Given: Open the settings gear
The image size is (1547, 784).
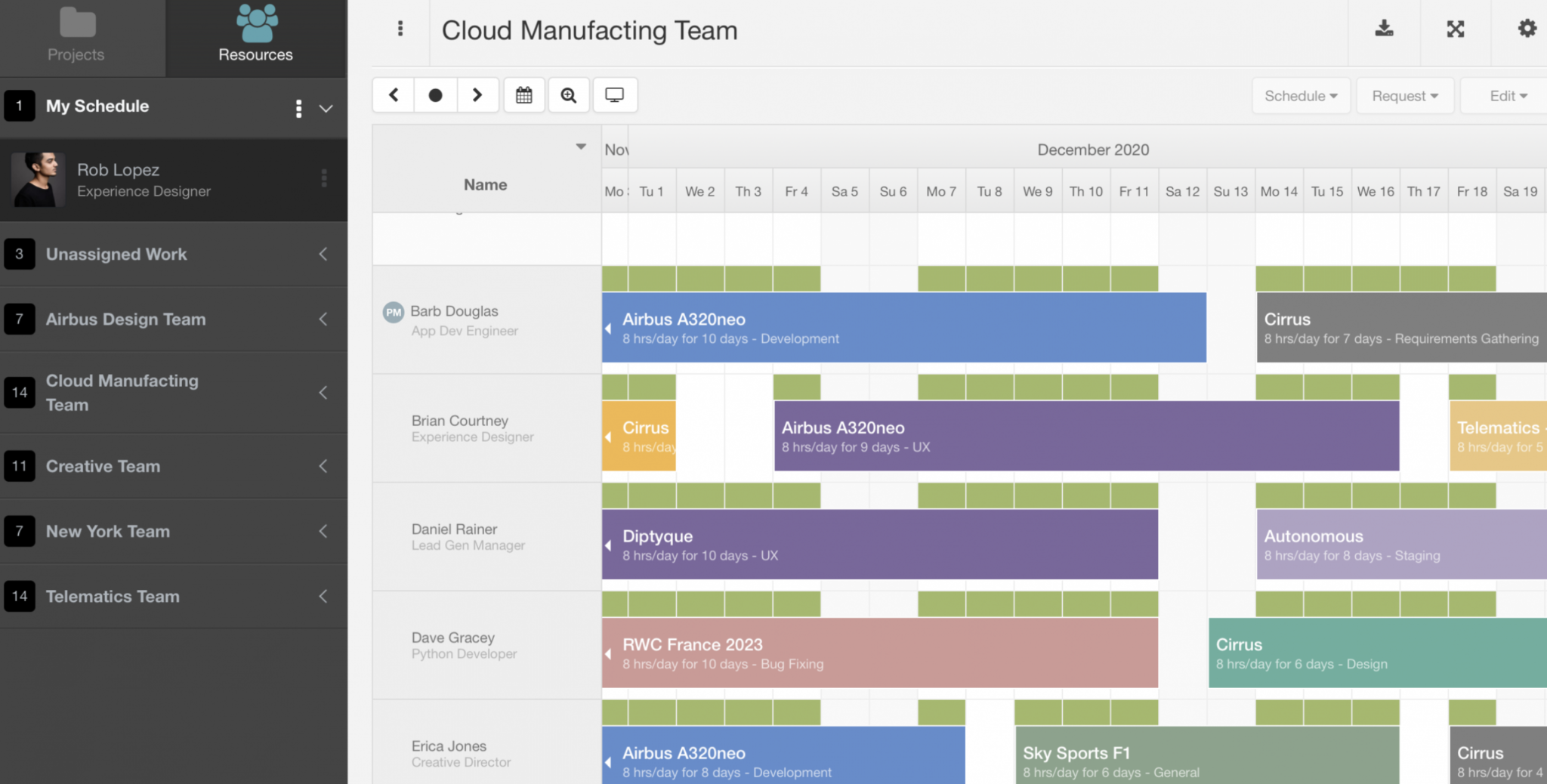Looking at the screenshot, I should coord(1527,29).
